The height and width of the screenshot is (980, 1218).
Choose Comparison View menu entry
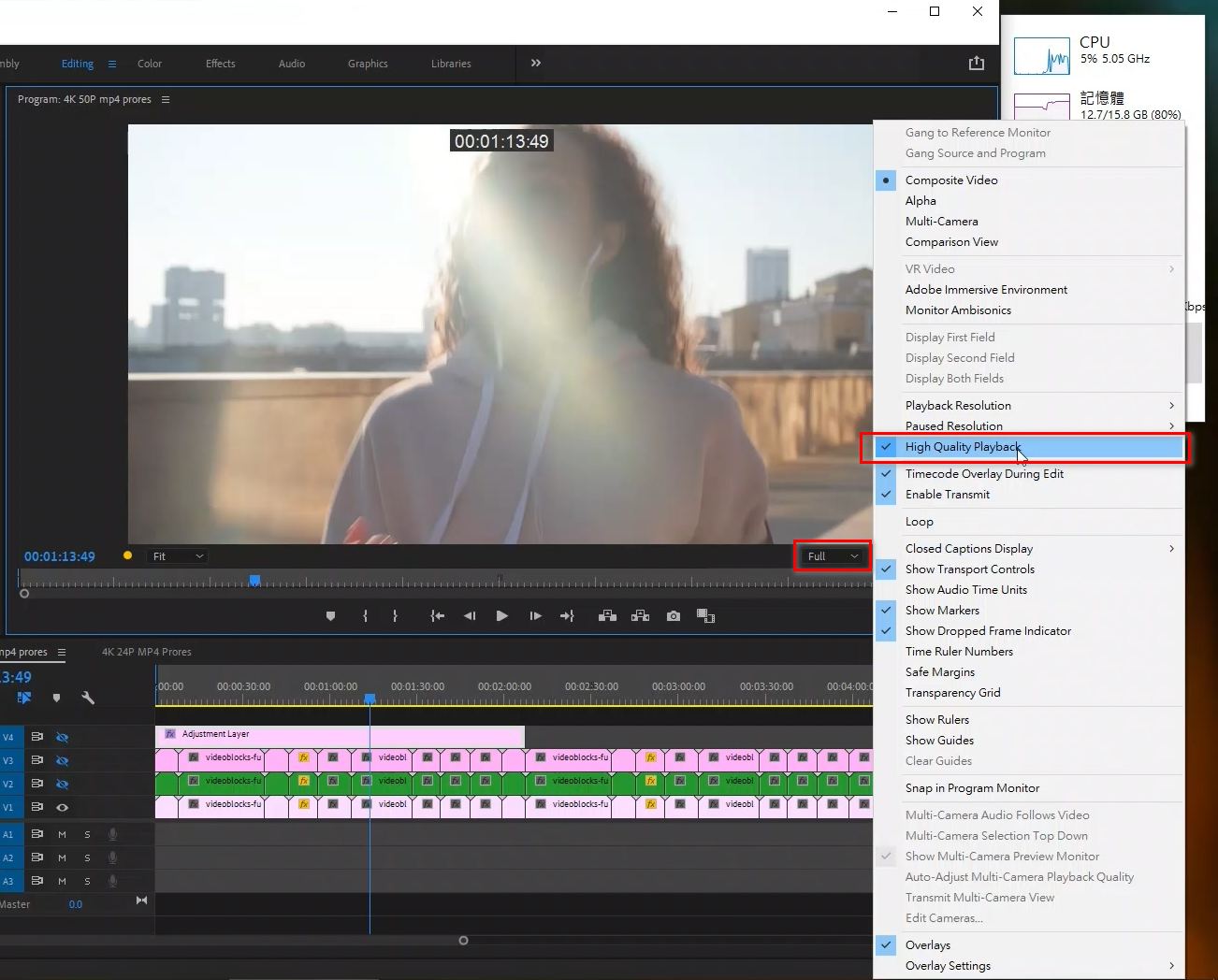1029,242
